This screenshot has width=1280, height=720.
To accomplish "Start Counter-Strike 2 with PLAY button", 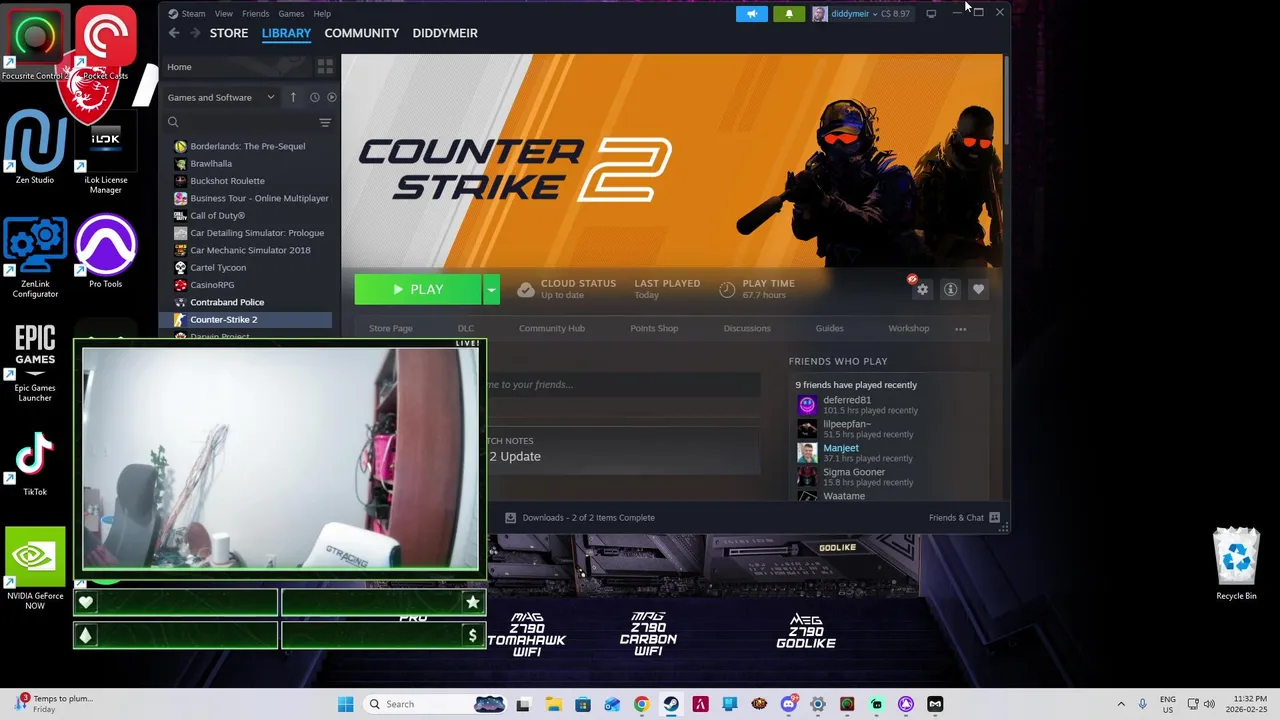I will coord(418,289).
